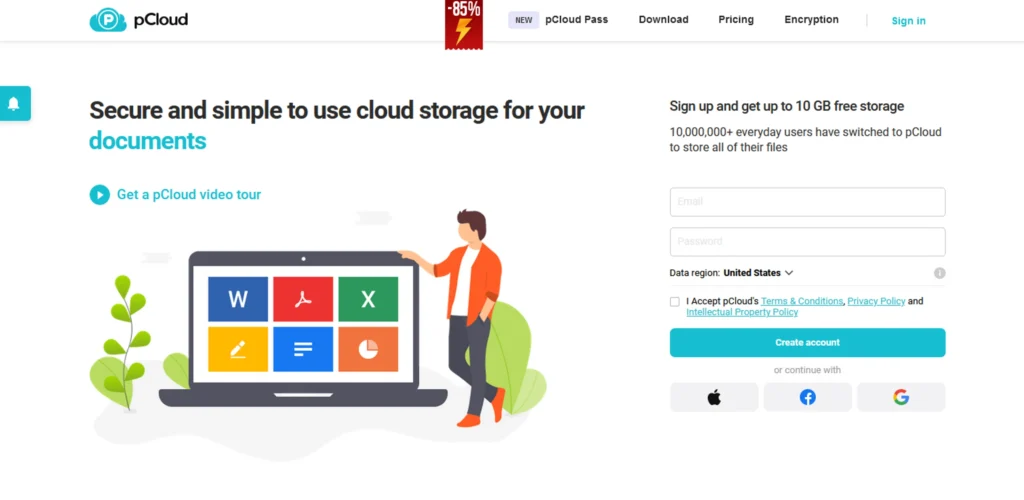The image size is (1024, 500).
Task: Open the Terms & Conditions link
Action: tap(802, 301)
